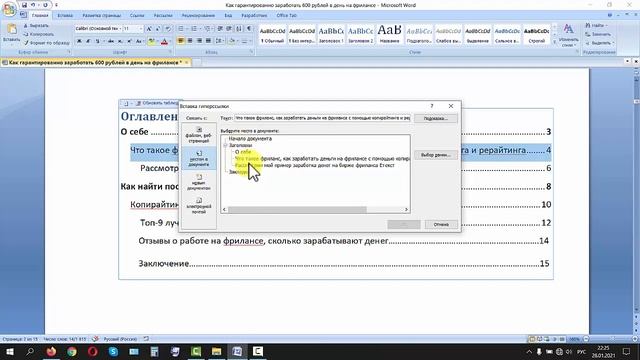Center text alignment in ribbon
The width and height of the screenshot is (640, 360).
click(190, 41)
